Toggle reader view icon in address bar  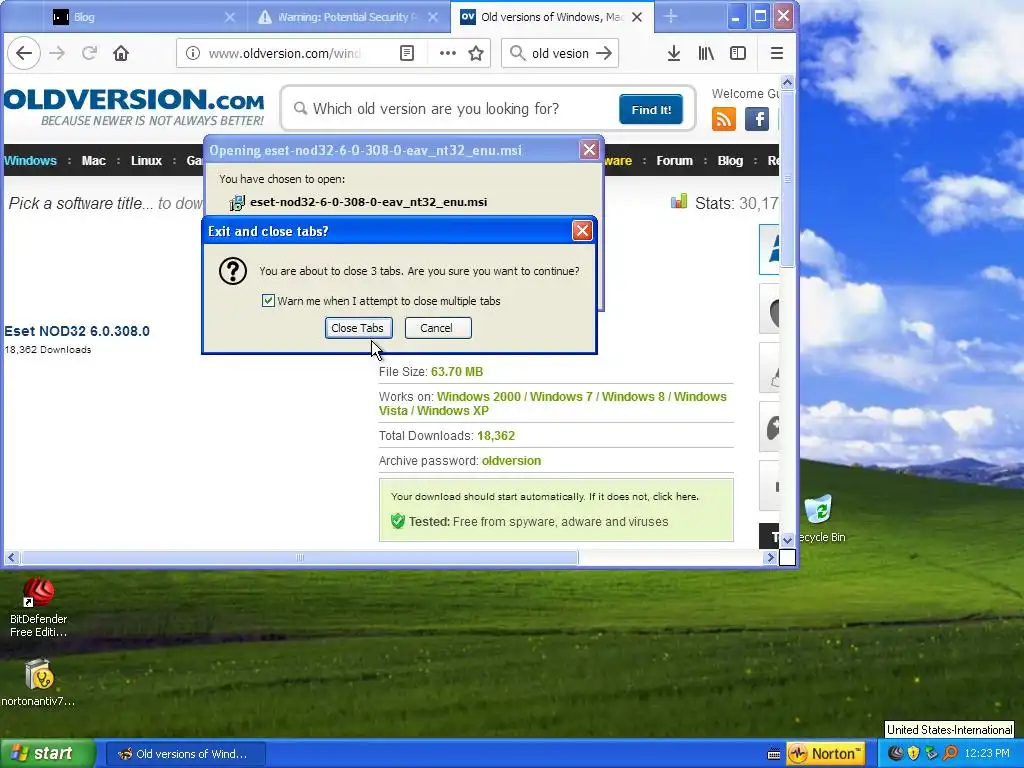tap(407, 54)
